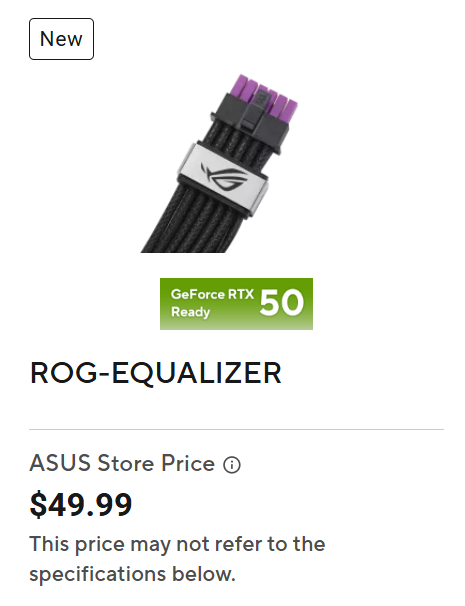Click the word Ready in green badge
Screen dimensions: 465x606
click(191, 312)
